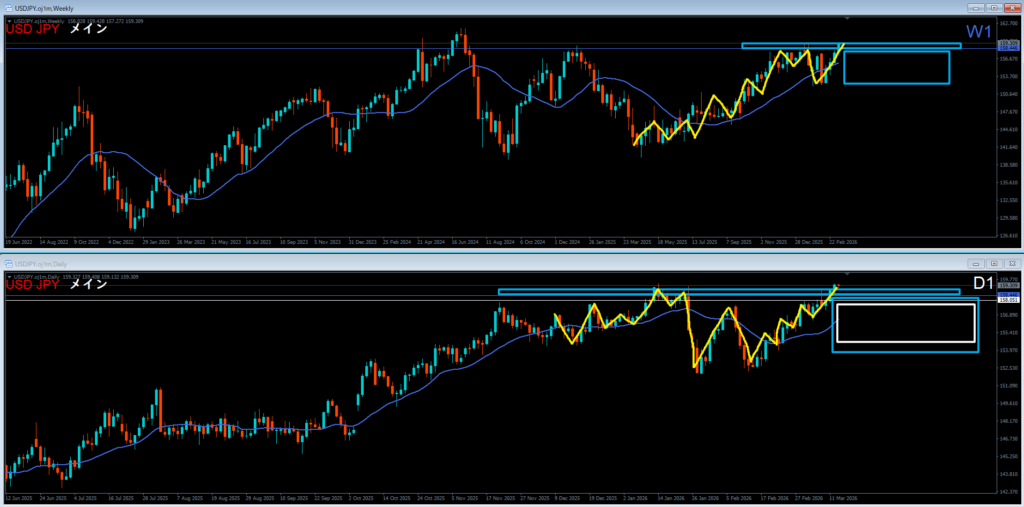1024x507 pixels.
Task: Open one-click trading arrow in Weekly chart
Action: click(x=9, y=21)
